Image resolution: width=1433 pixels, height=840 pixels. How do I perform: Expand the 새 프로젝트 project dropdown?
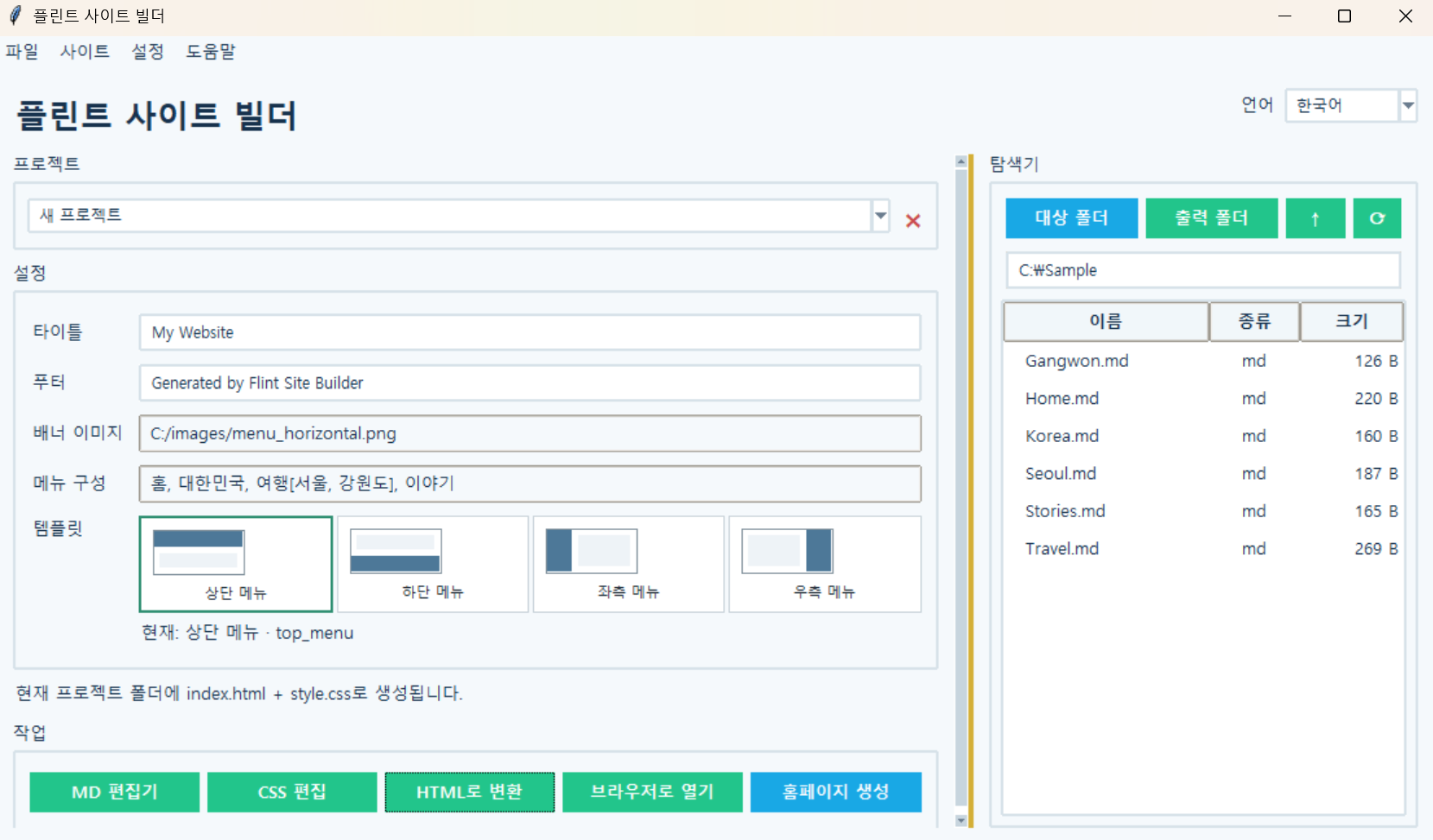[x=880, y=216]
